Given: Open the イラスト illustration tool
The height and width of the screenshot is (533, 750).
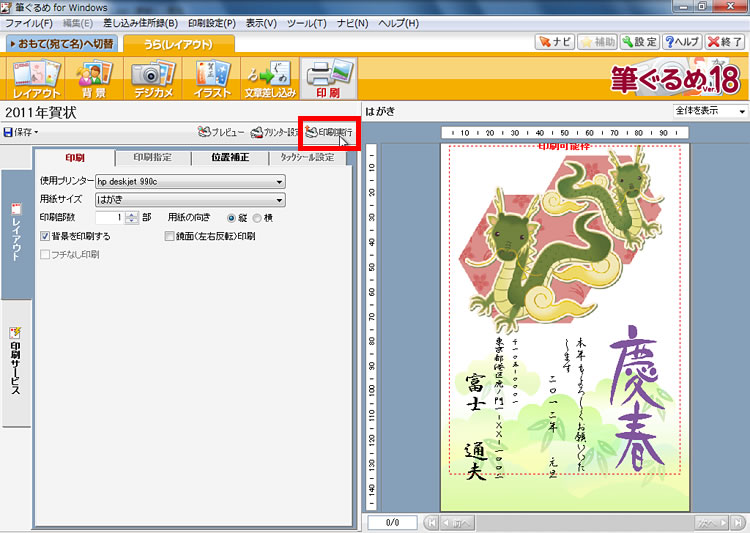Looking at the screenshot, I should [212, 78].
